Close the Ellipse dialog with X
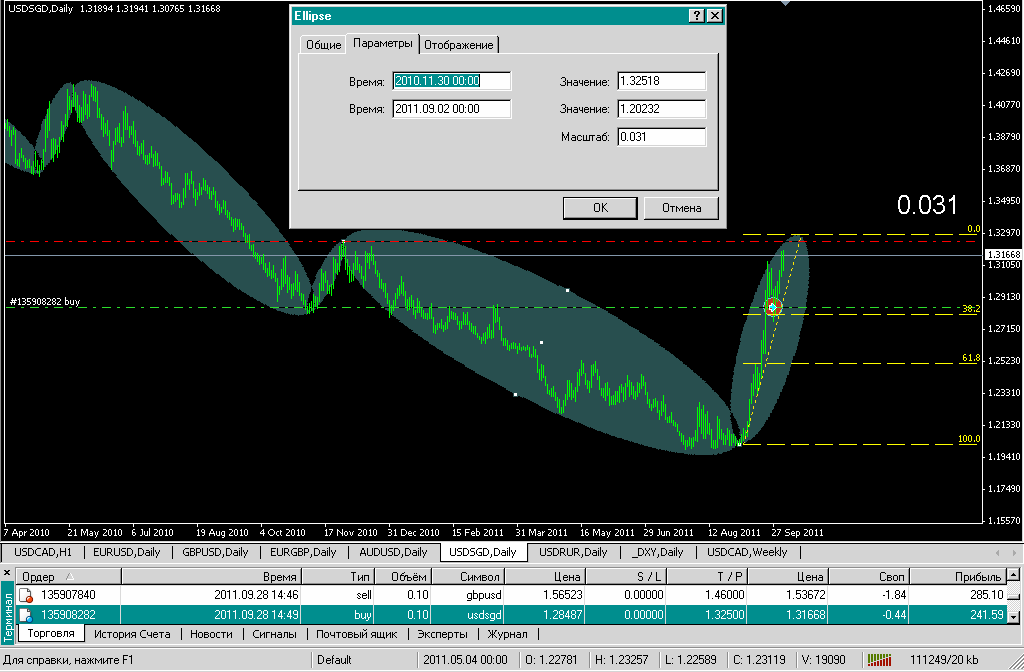1024x672 pixels. (x=714, y=16)
